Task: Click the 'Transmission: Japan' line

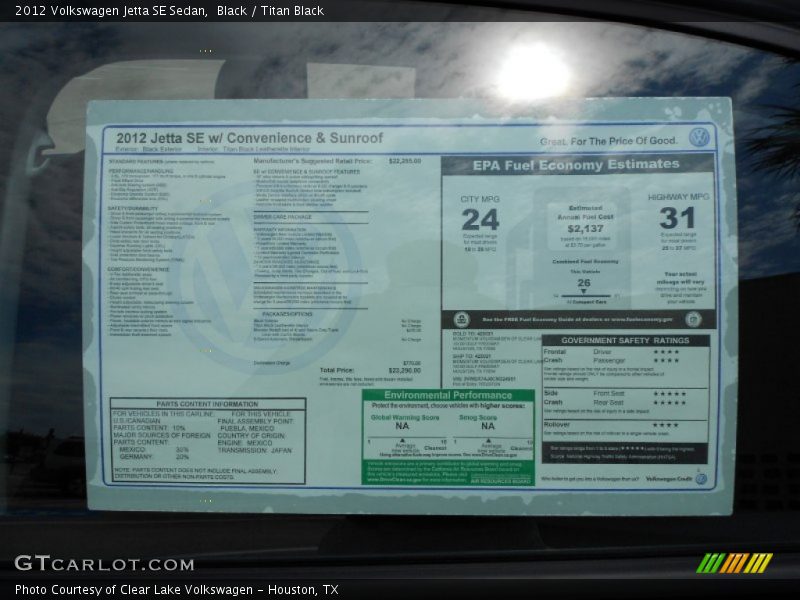Action: coord(255,451)
